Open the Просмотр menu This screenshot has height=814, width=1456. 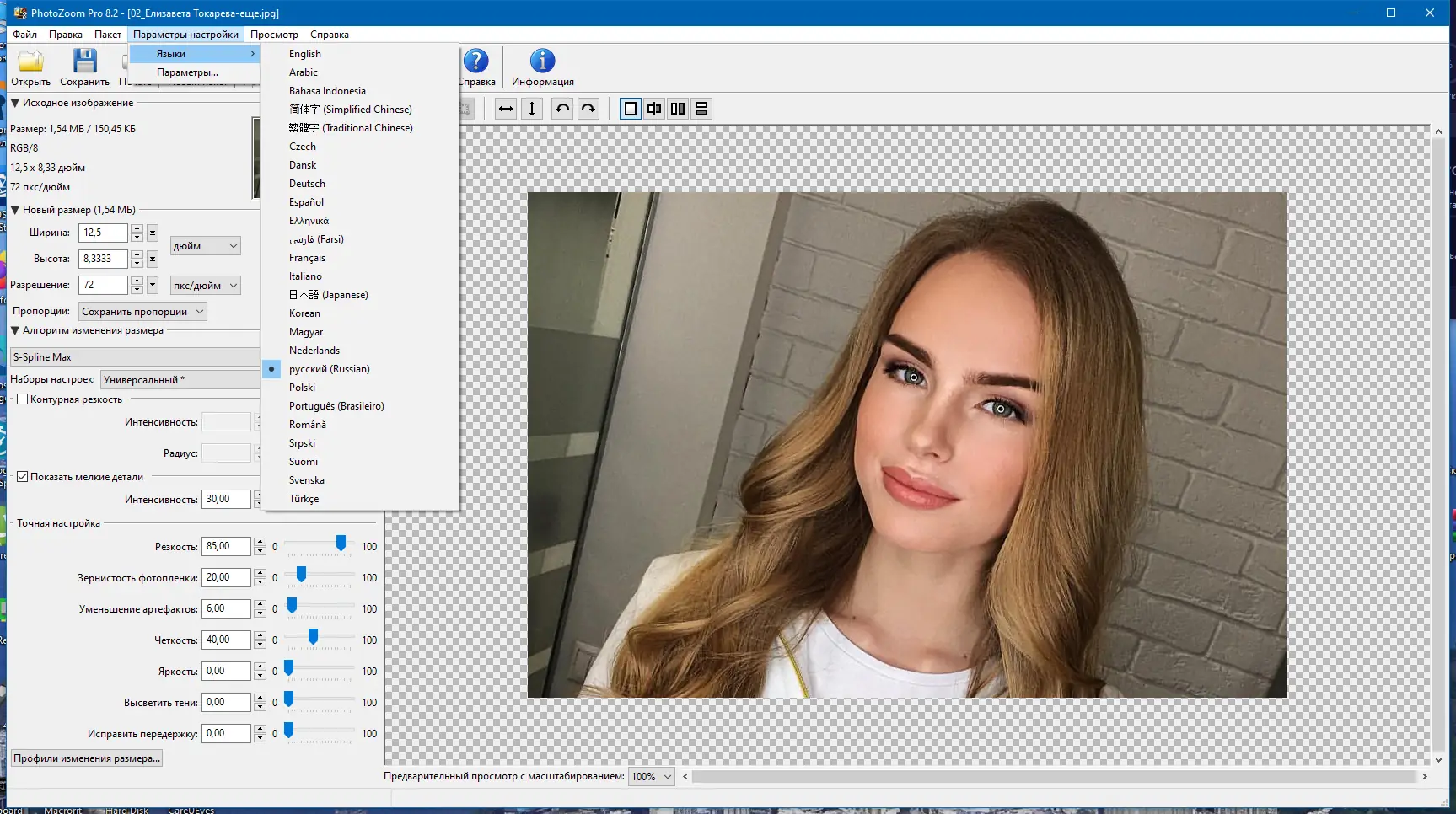[274, 35]
